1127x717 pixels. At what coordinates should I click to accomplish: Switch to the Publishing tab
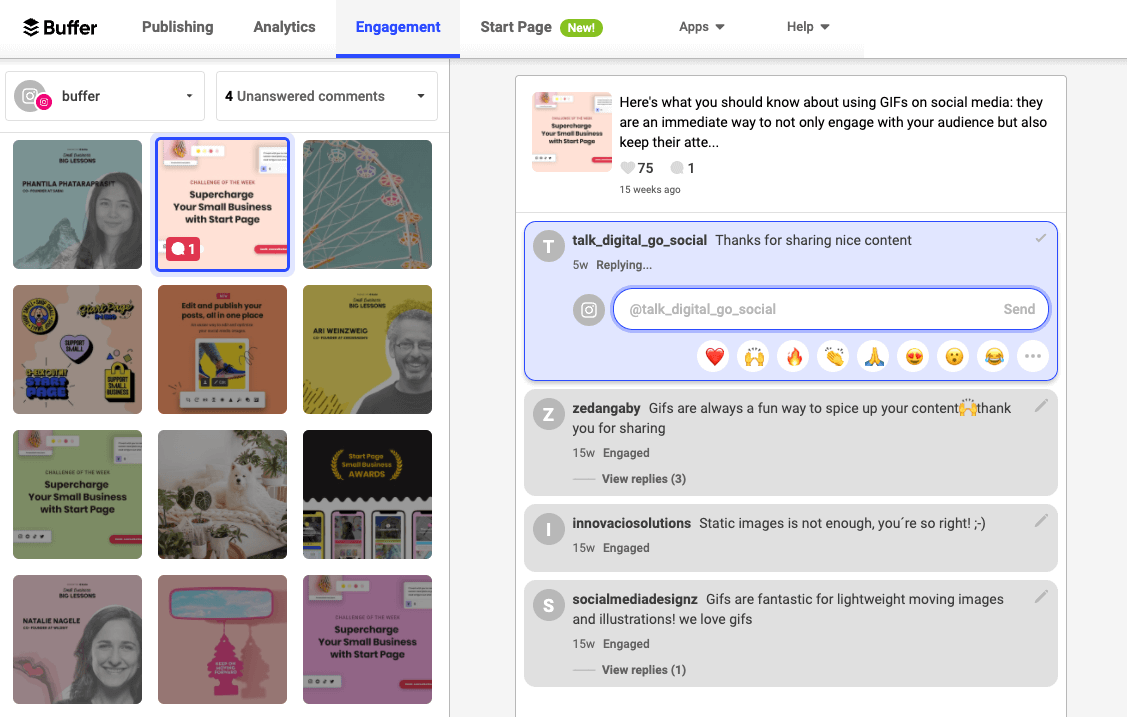177,27
